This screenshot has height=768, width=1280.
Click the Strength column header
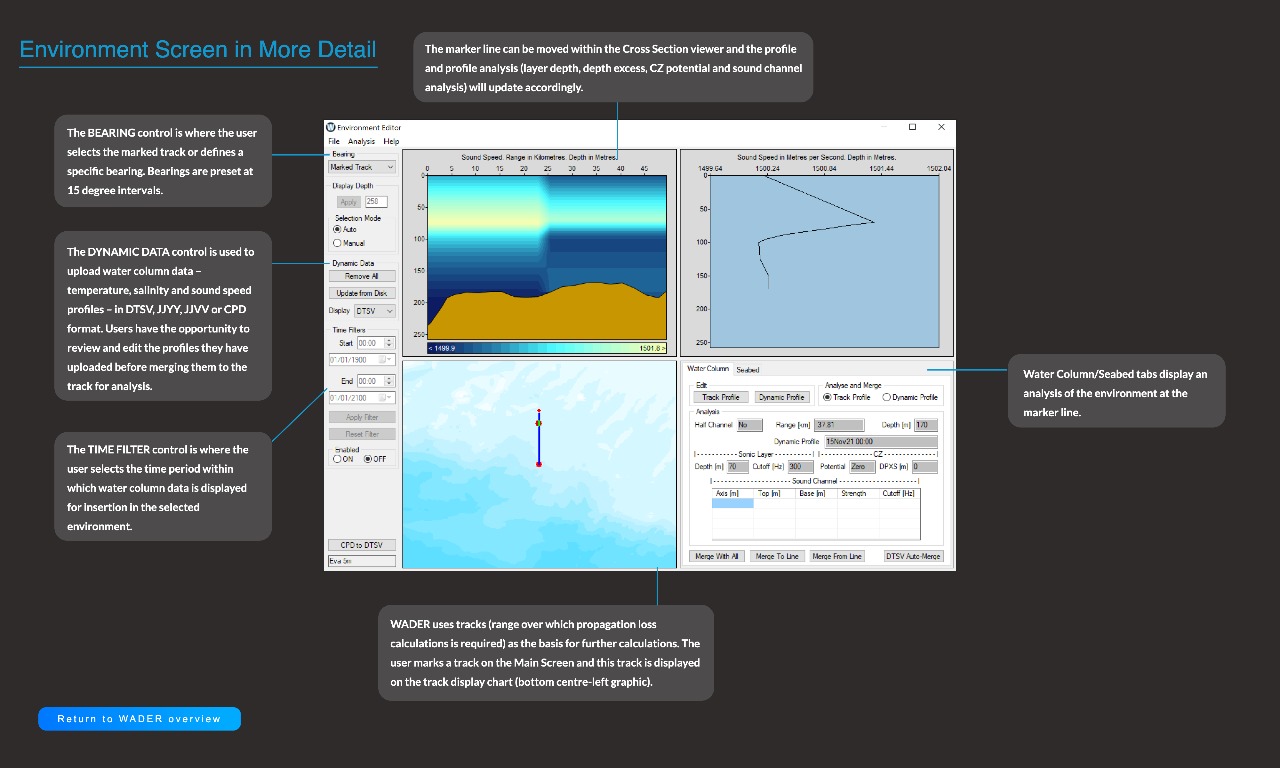[858, 493]
